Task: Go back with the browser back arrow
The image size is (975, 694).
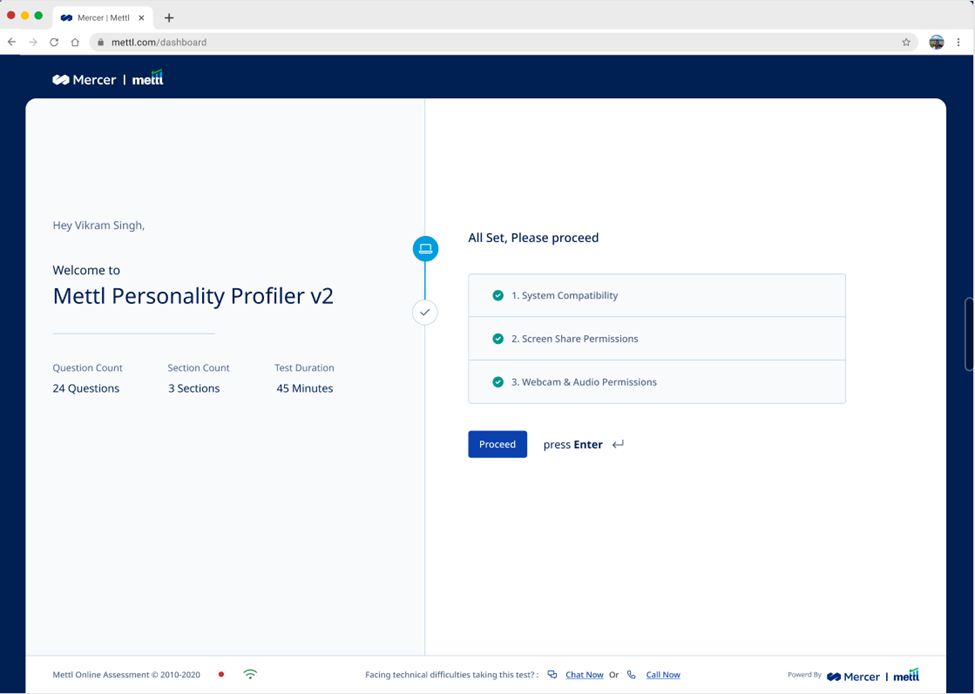Action: (12, 42)
